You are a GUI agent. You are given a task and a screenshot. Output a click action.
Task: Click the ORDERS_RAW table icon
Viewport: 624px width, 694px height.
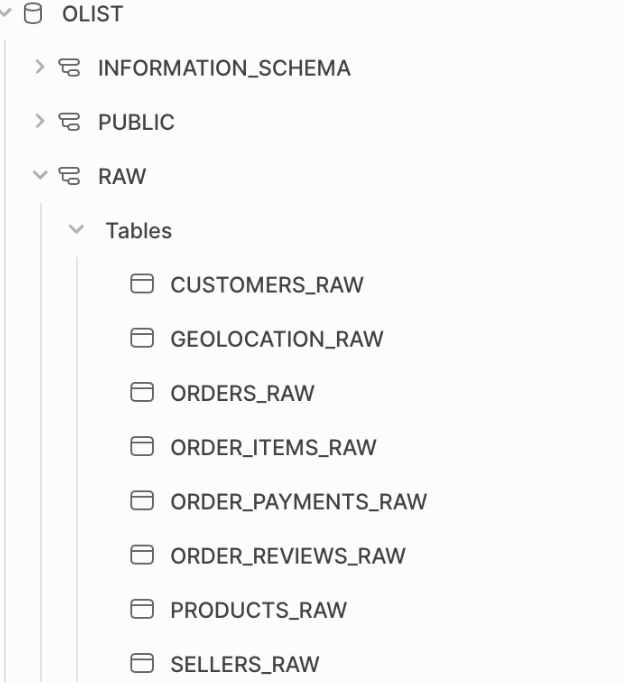tap(142, 392)
